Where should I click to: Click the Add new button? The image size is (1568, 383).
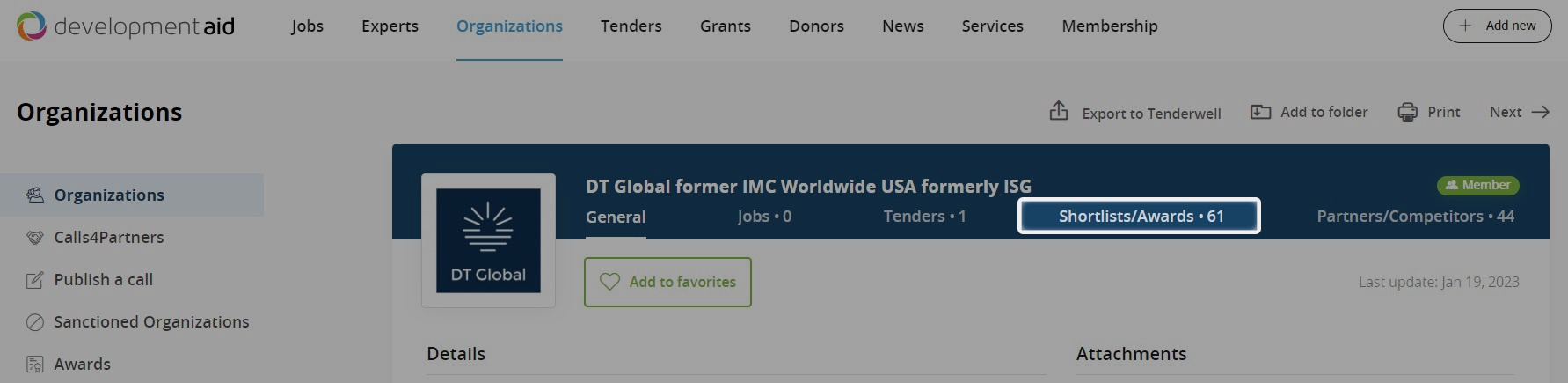pos(1497,26)
